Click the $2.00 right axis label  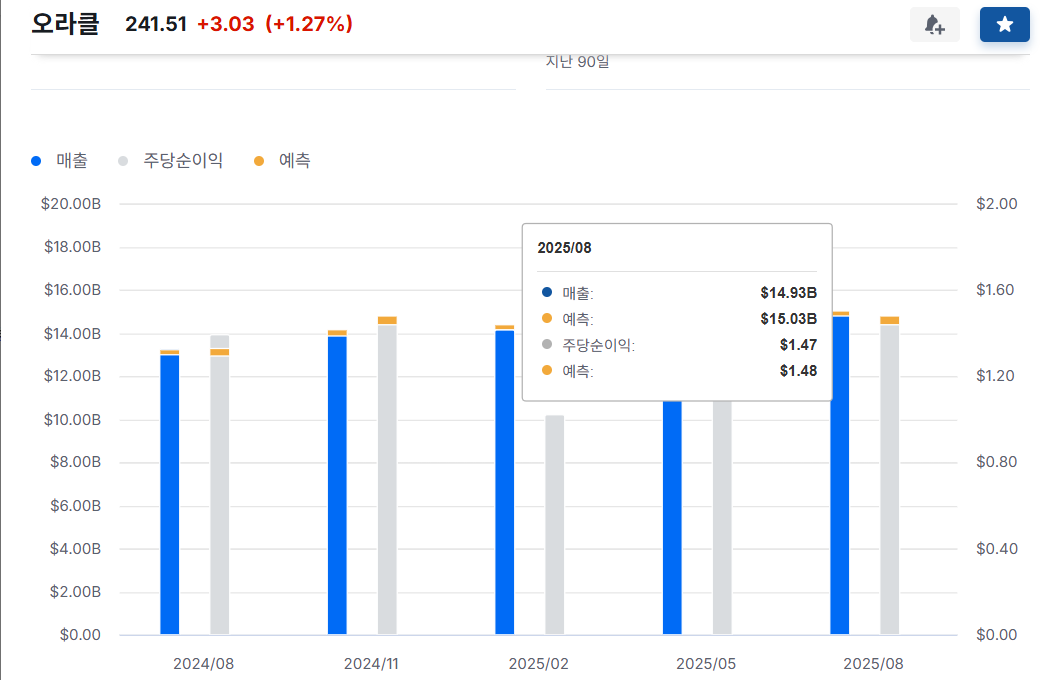pos(996,203)
